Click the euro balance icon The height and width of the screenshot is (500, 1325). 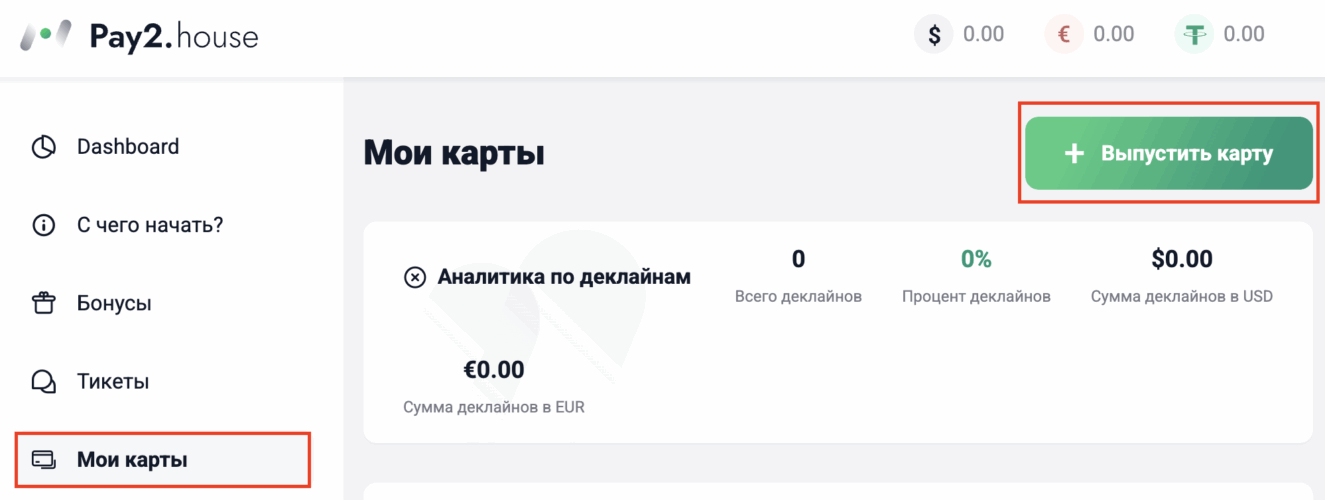point(1064,35)
